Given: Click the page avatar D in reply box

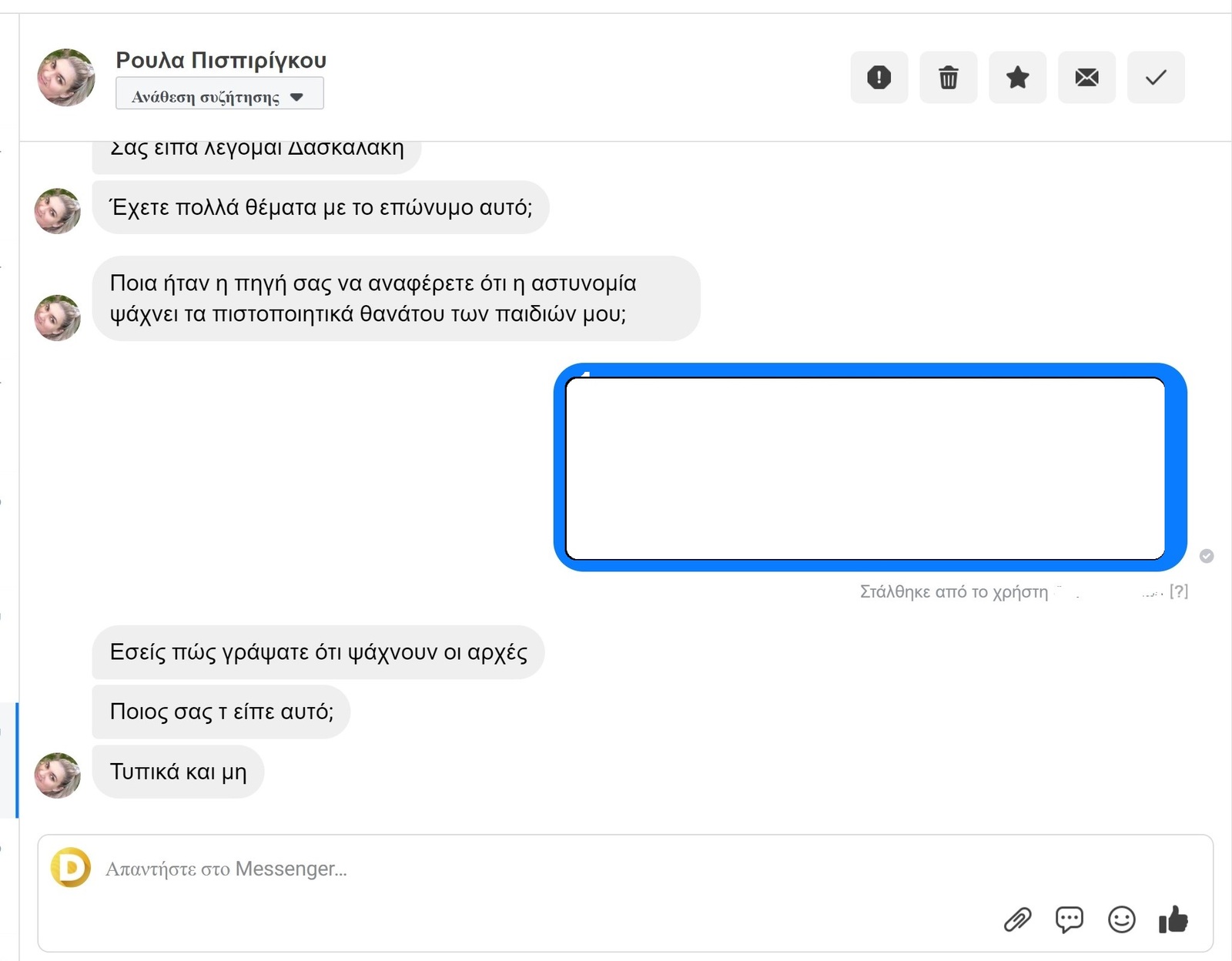Looking at the screenshot, I should [71, 868].
